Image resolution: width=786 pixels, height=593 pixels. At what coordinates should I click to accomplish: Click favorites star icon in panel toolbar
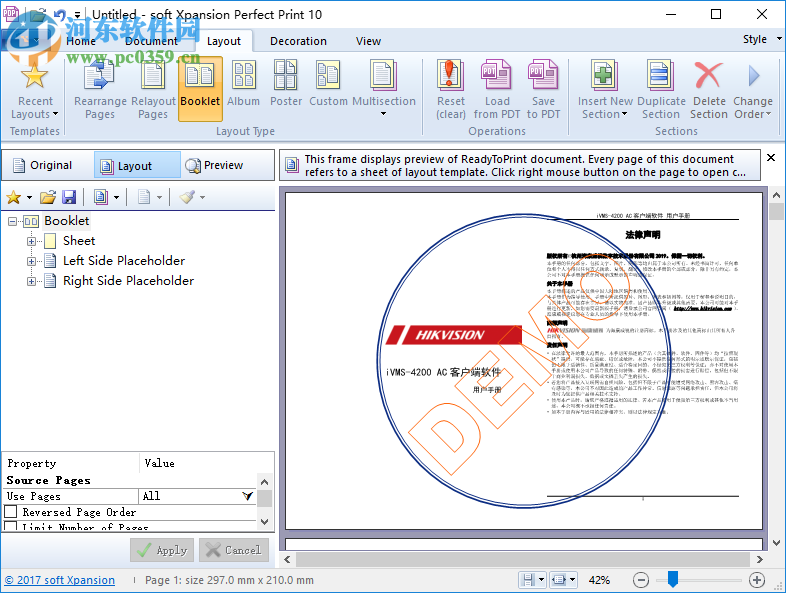click(14, 197)
